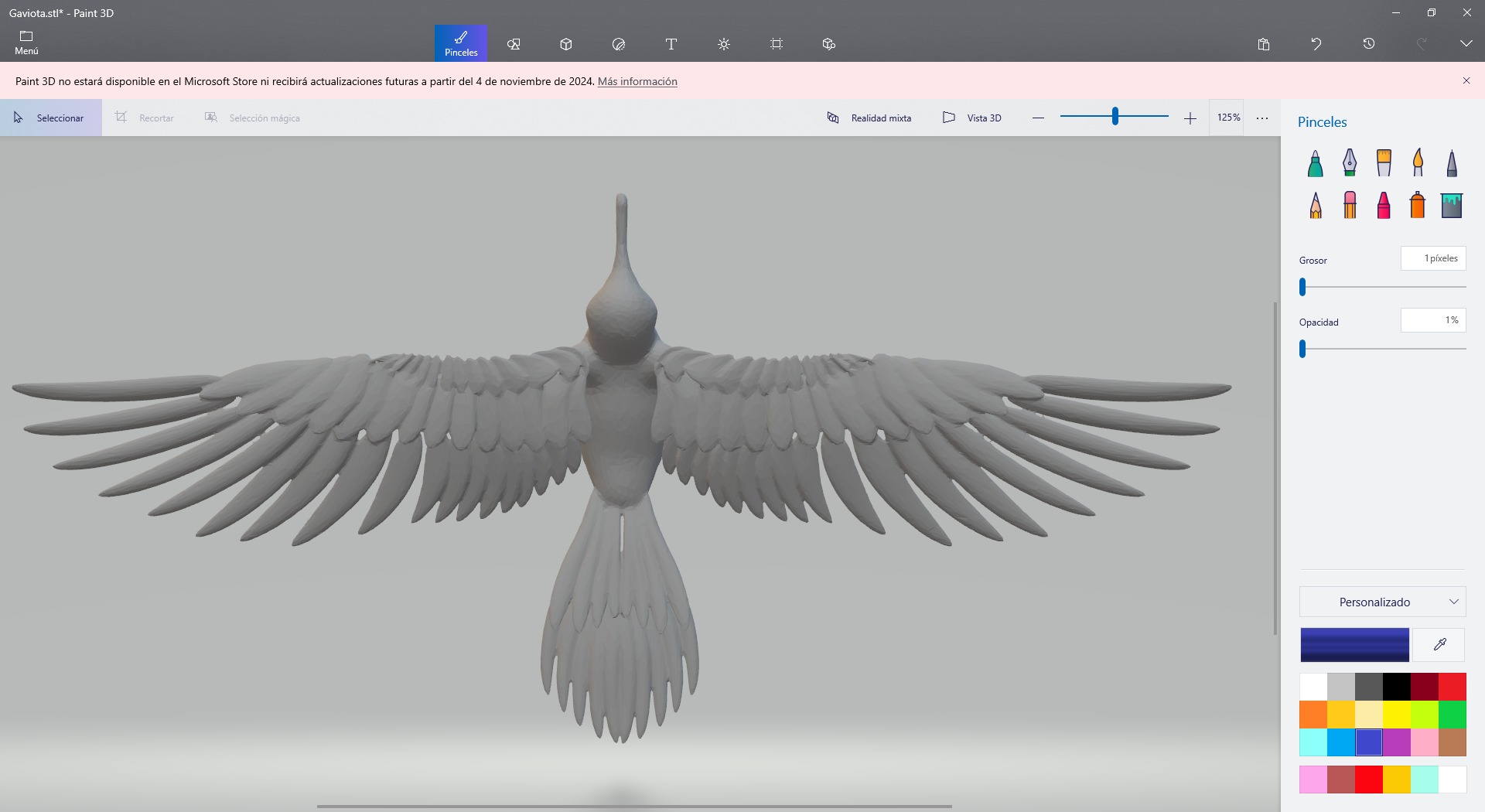Dismiss the Paint 3D availability banner
This screenshot has width=1485, height=812.
(x=1466, y=80)
